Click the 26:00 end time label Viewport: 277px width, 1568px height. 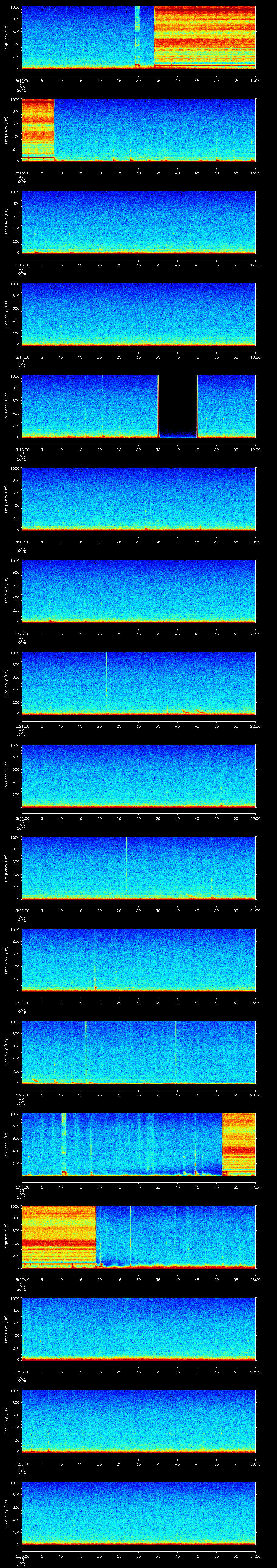255,1095
